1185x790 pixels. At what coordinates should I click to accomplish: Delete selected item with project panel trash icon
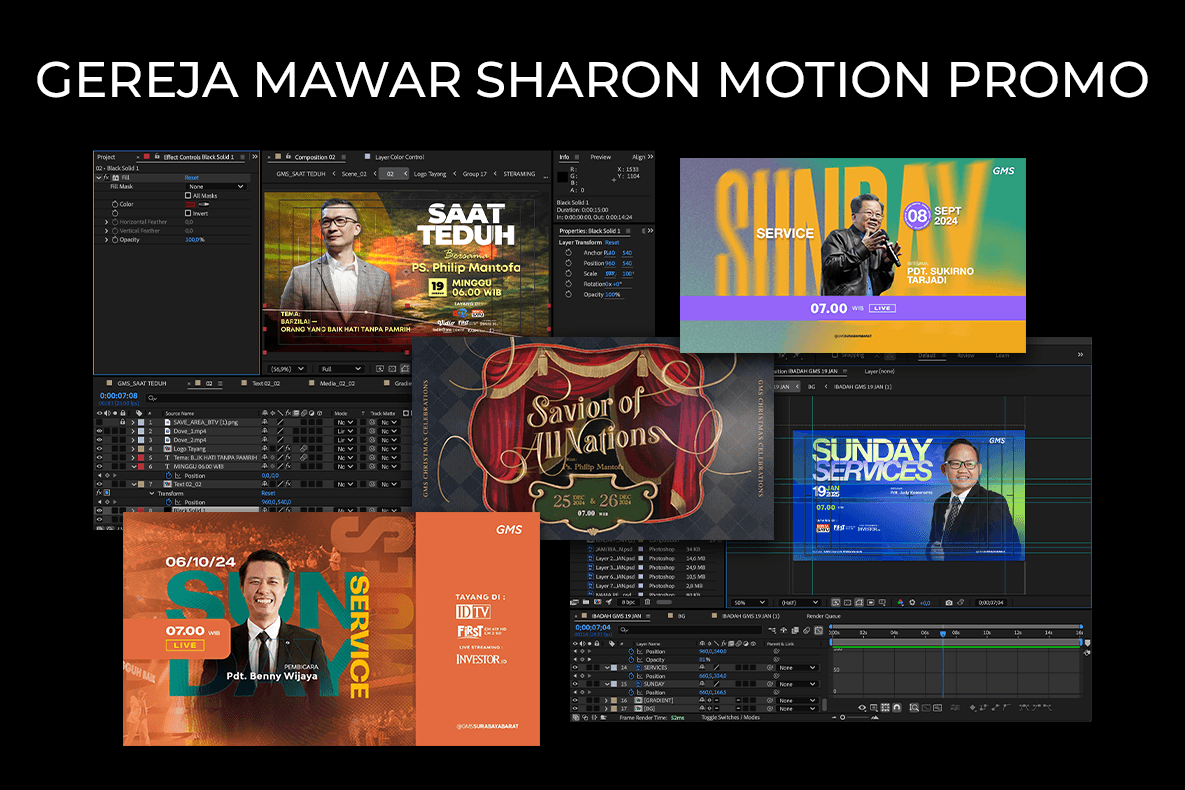click(648, 603)
